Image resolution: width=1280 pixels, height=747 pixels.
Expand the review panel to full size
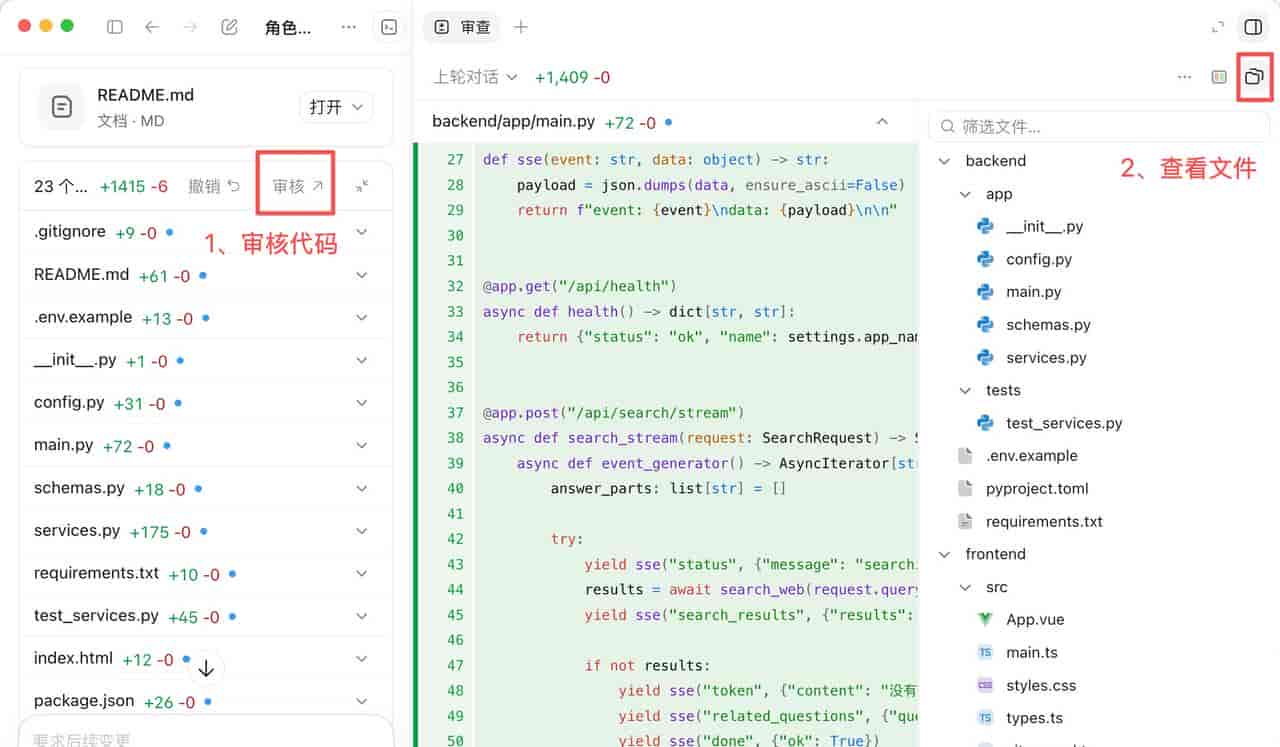tap(1218, 27)
